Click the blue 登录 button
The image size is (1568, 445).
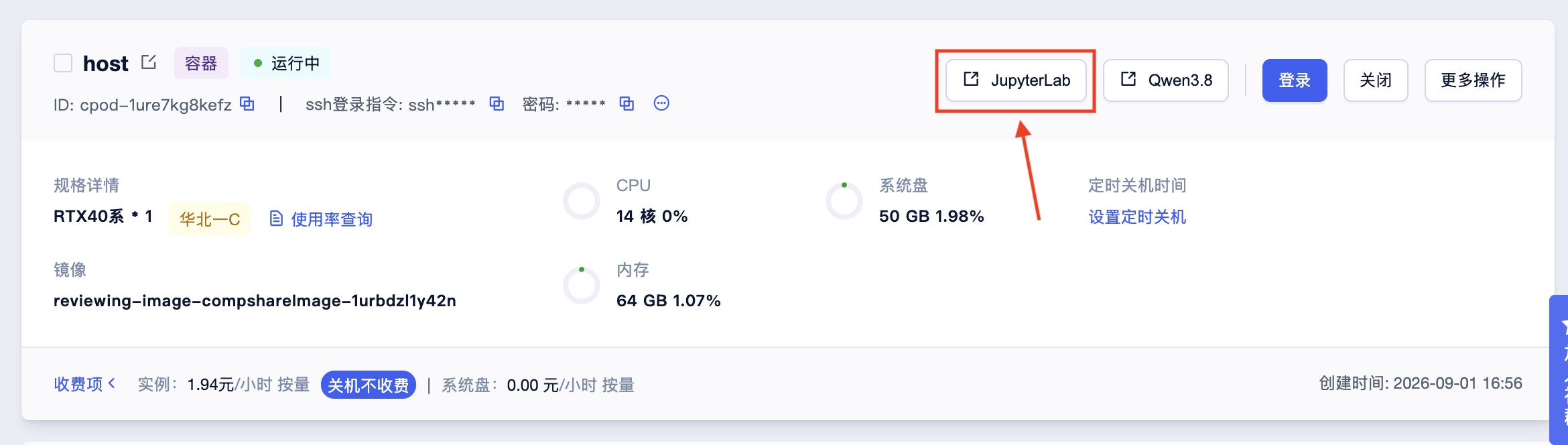tap(1295, 80)
